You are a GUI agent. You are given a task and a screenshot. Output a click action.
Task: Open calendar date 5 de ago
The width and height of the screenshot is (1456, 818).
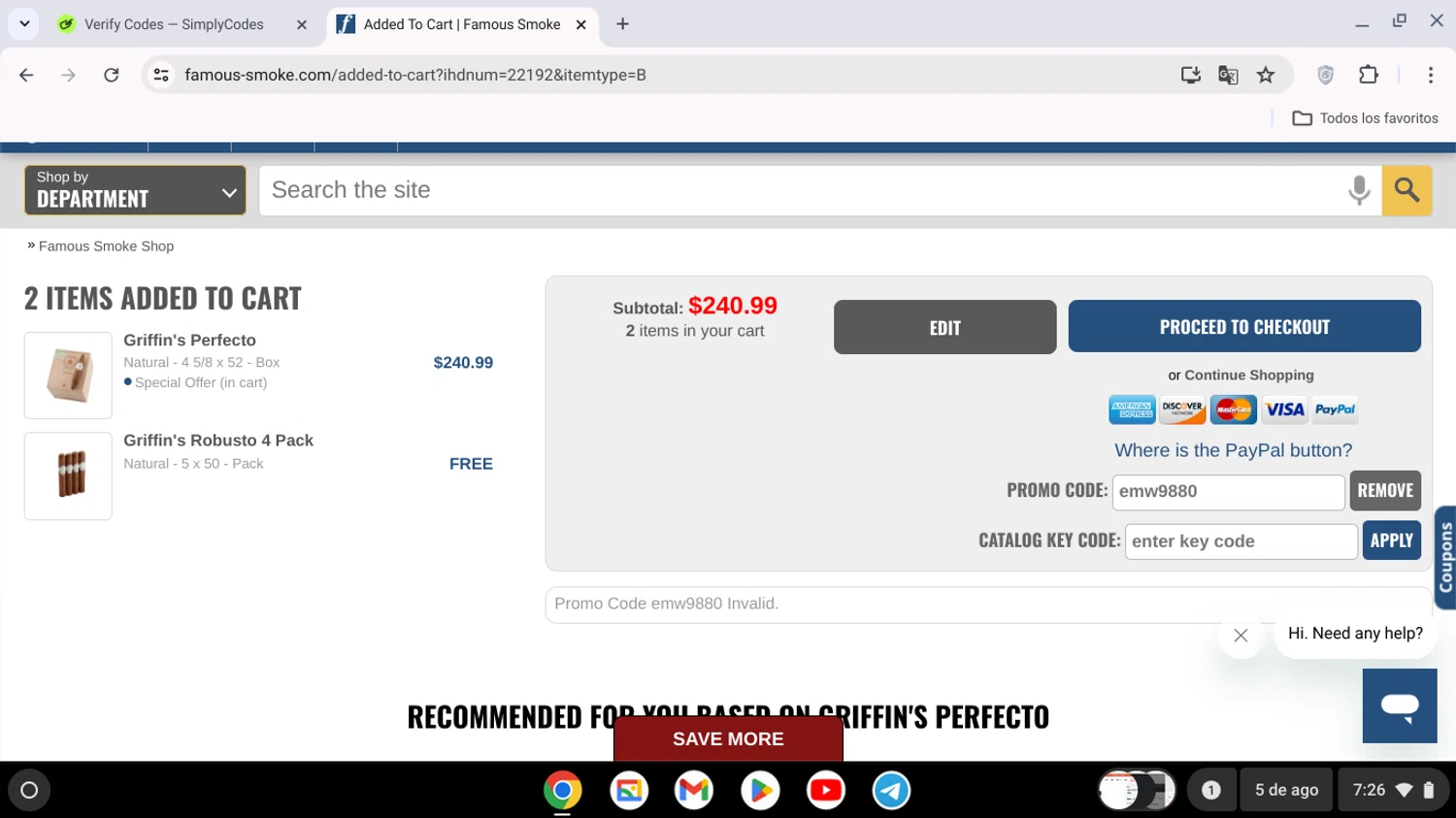point(1286,790)
